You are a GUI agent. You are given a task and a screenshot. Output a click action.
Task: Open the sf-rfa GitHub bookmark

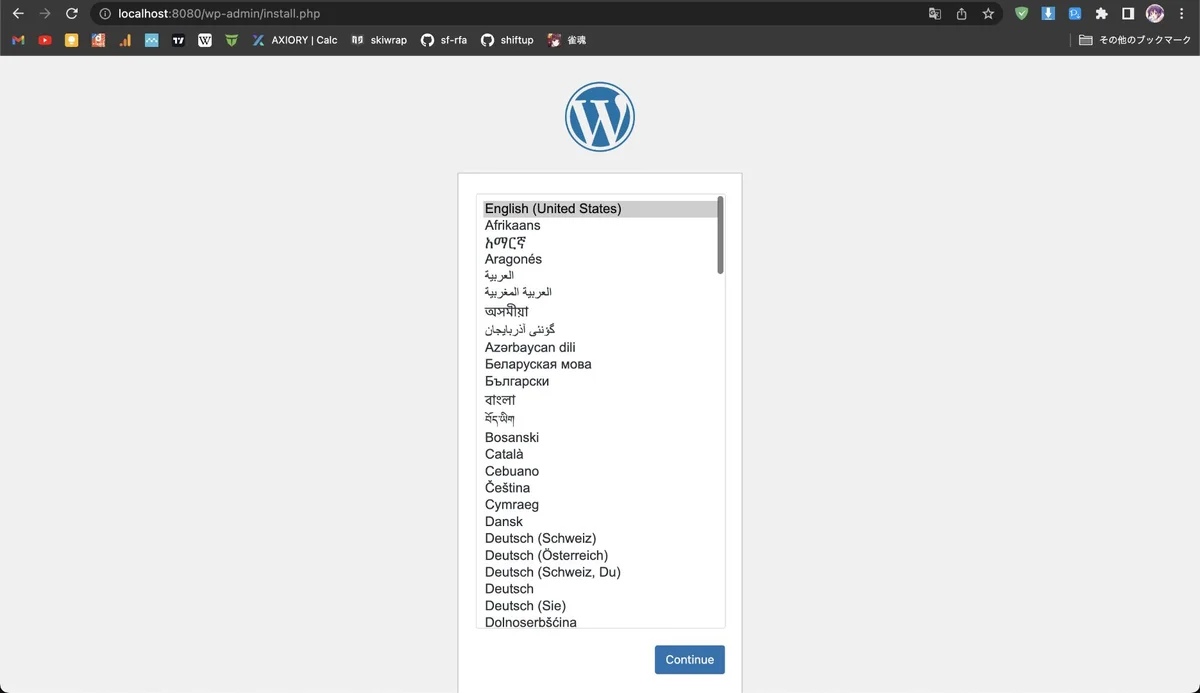tap(444, 40)
